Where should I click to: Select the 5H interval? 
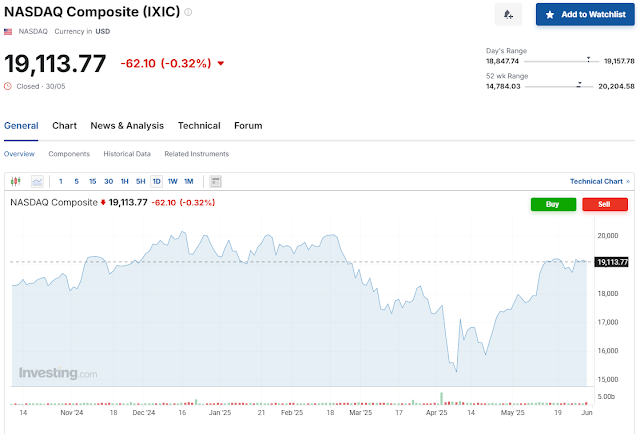[x=140, y=181]
